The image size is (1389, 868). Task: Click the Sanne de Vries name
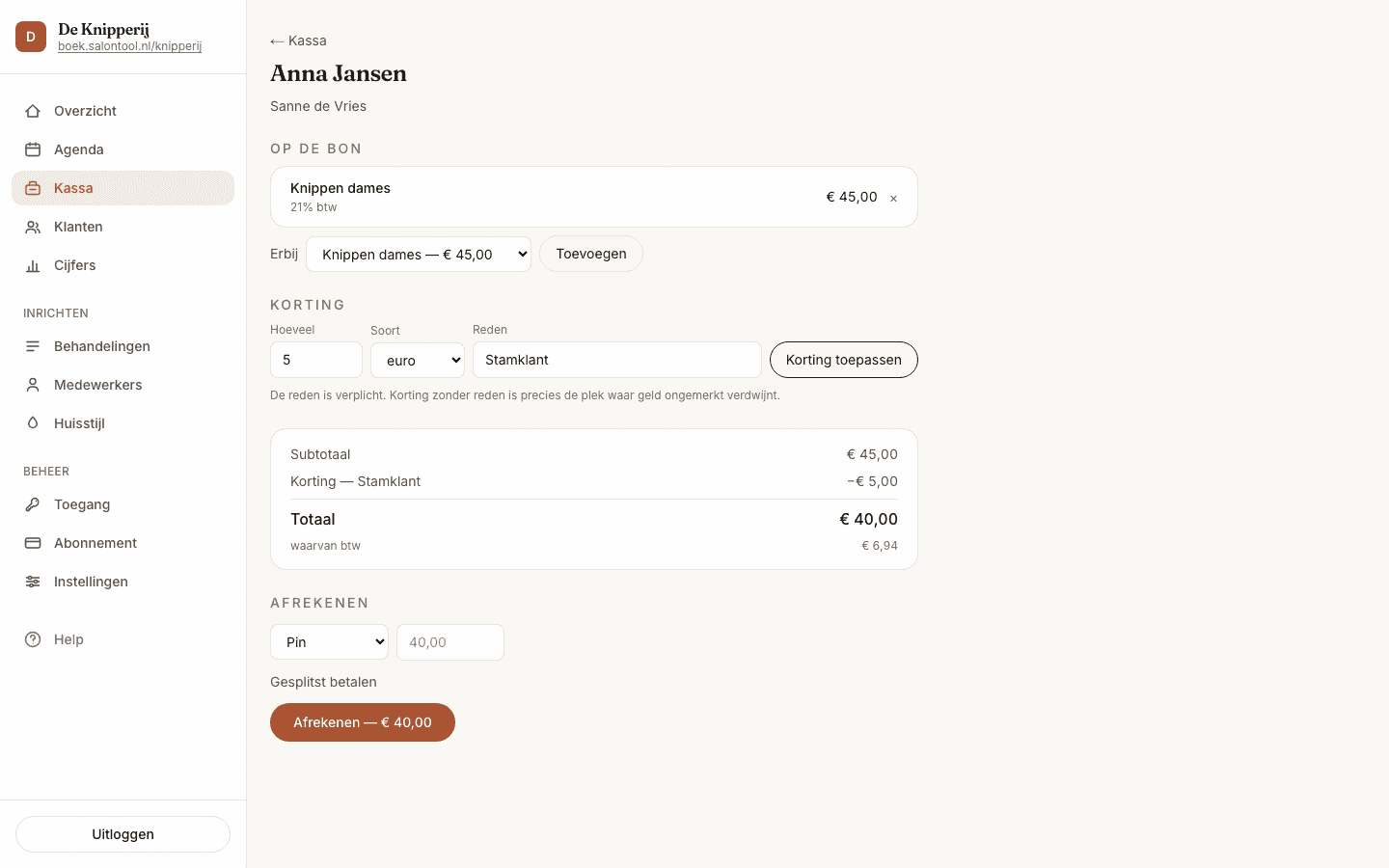318,106
